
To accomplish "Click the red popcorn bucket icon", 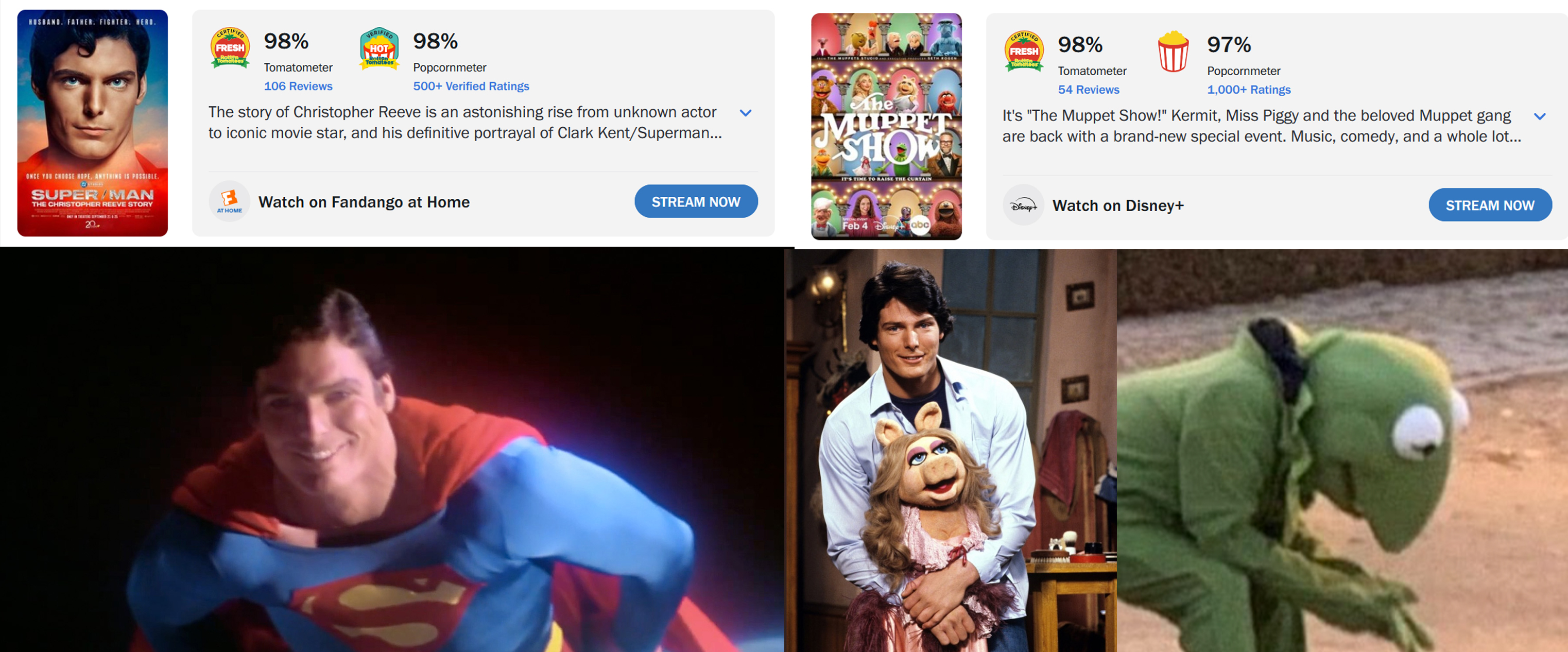I will (1173, 51).
